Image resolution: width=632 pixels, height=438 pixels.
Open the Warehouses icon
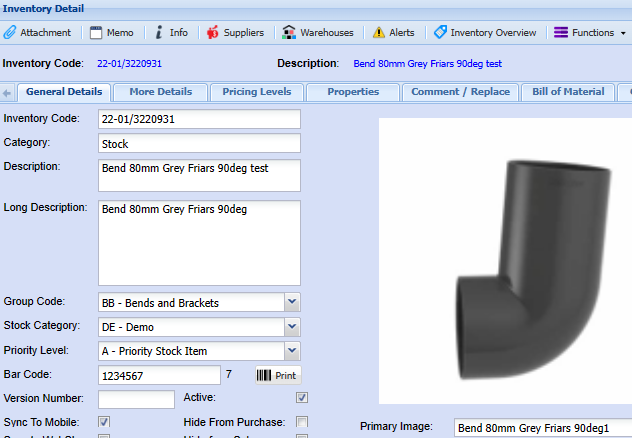click(x=290, y=32)
